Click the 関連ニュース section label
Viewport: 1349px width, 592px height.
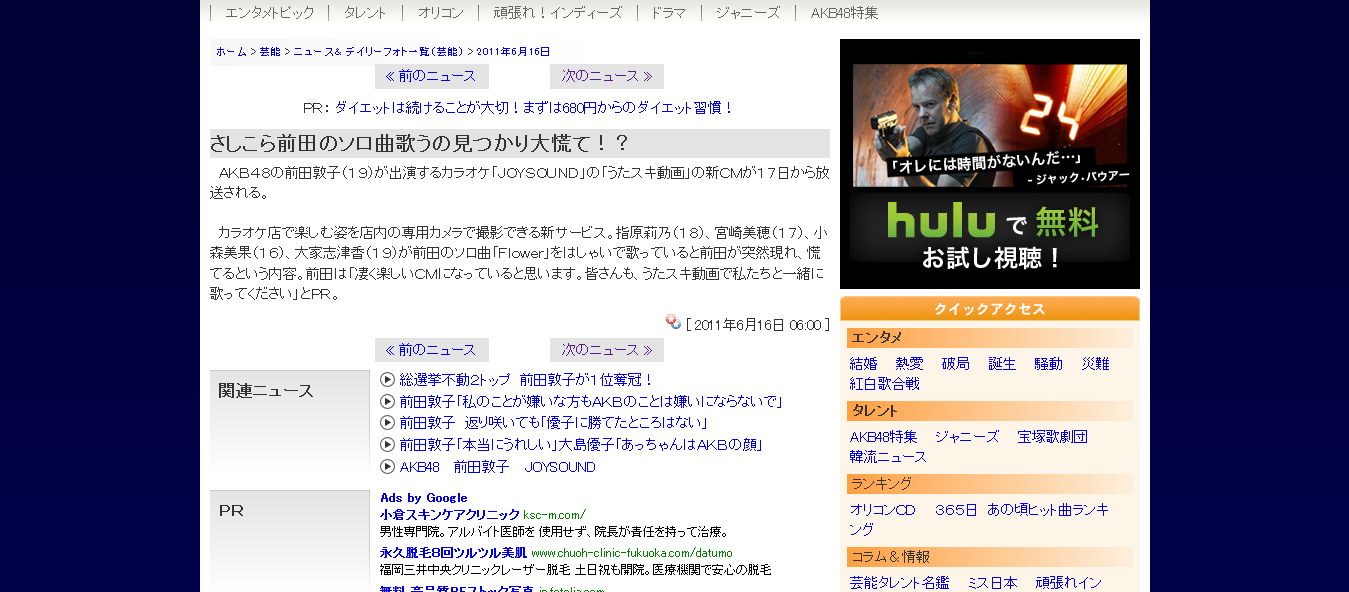click(266, 391)
